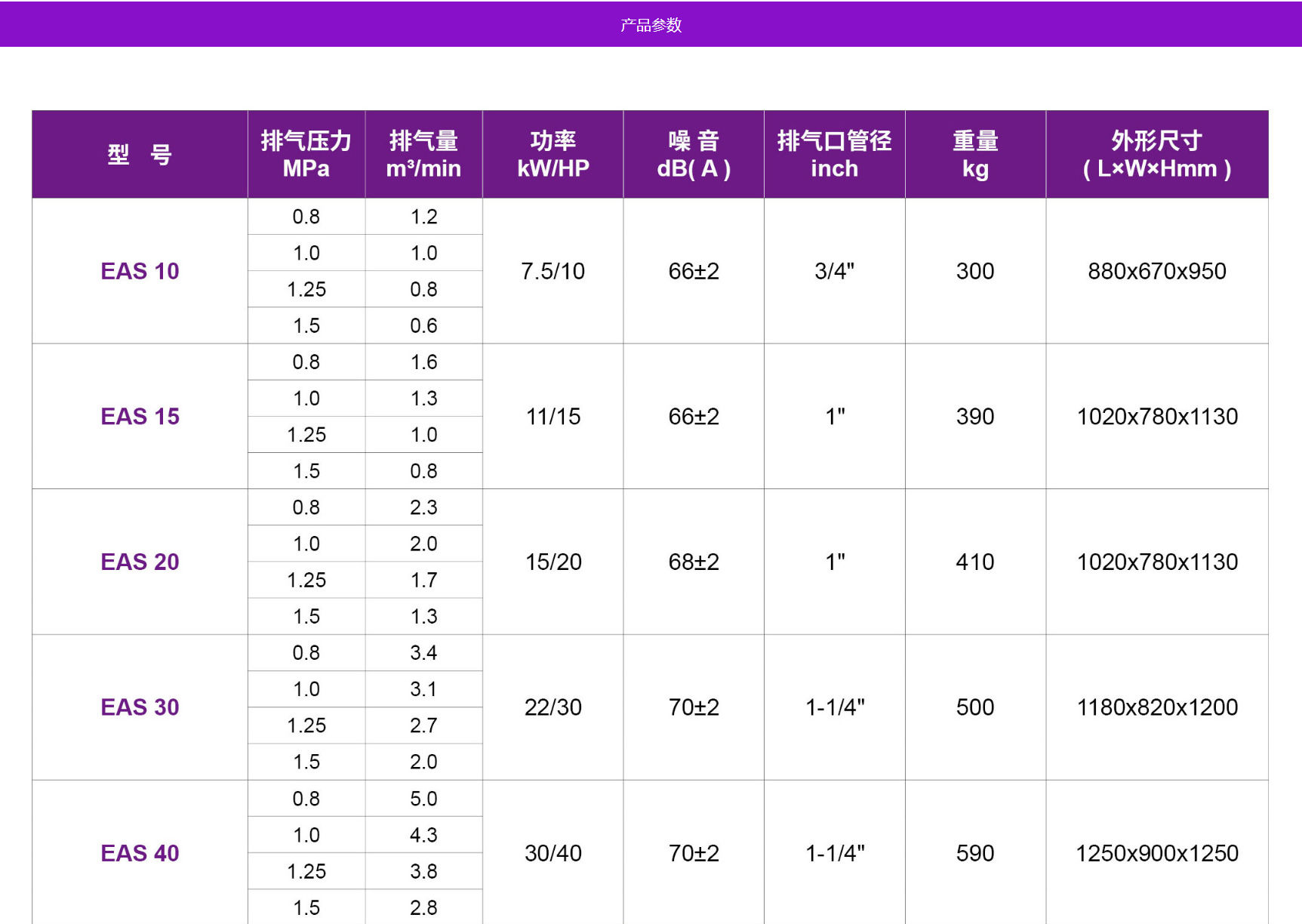
Task: Click the EAS 40 model name
Action: tap(140, 853)
